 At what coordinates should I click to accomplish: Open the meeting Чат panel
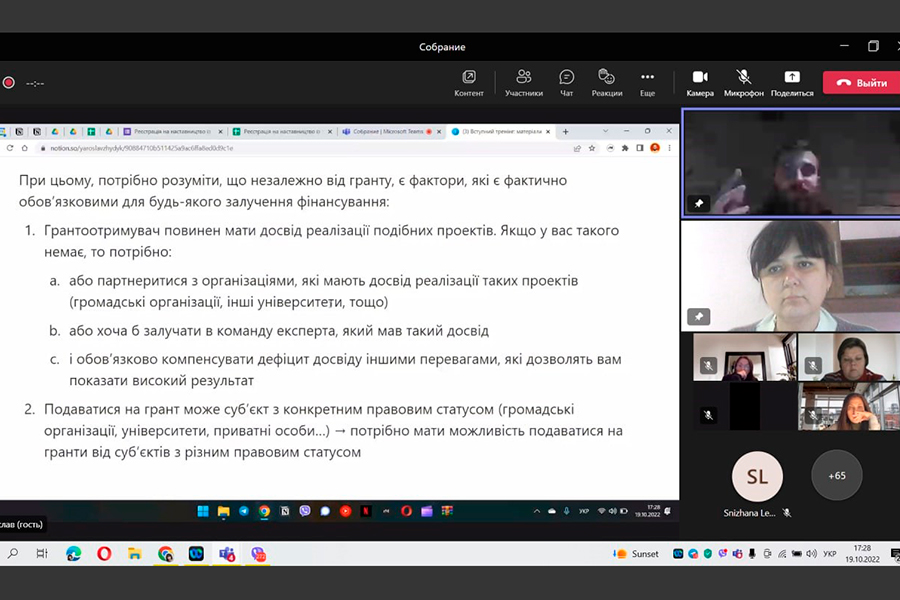pyautogui.click(x=567, y=82)
